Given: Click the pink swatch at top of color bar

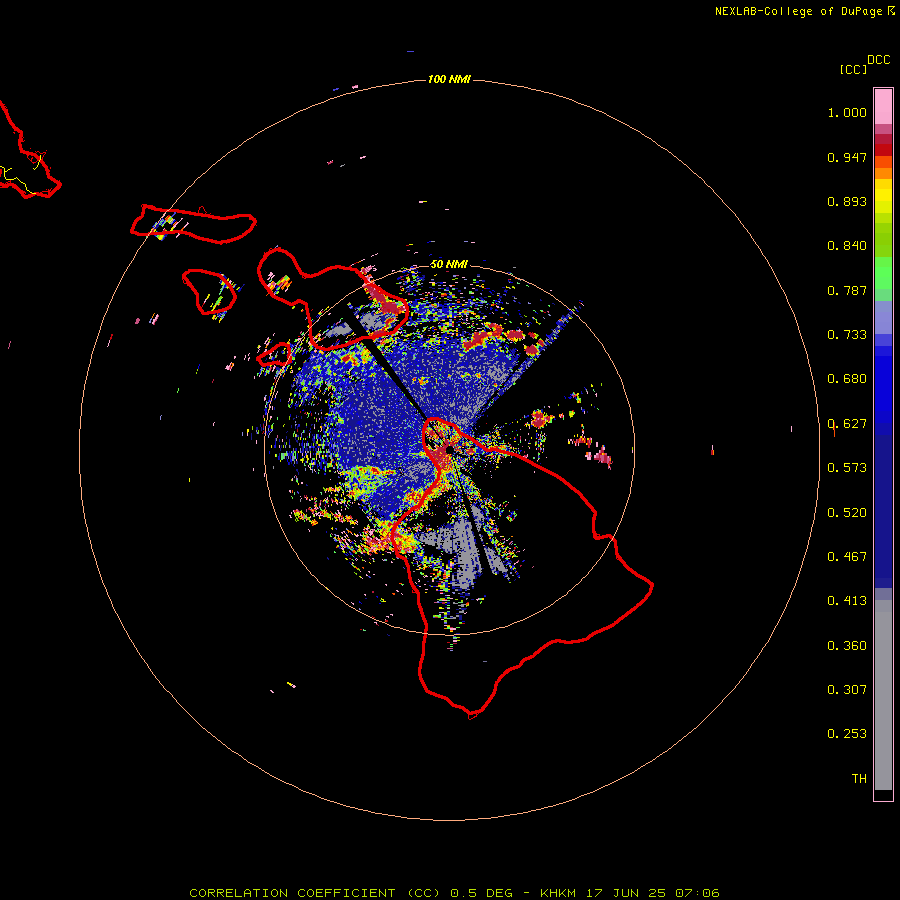Looking at the screenshot, I should click(883, 107).
